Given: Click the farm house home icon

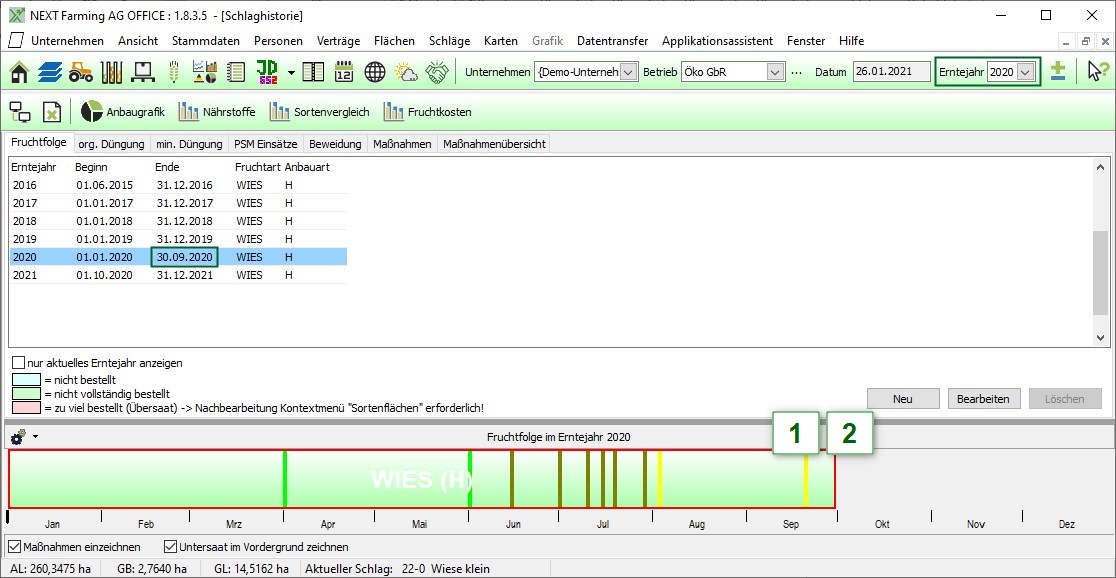Looking at the screenshot, I should coord(19,72).
